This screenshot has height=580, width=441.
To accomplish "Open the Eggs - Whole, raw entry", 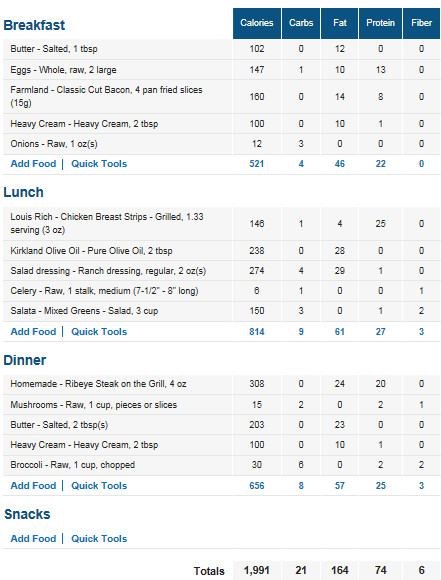I will point(63,70).
